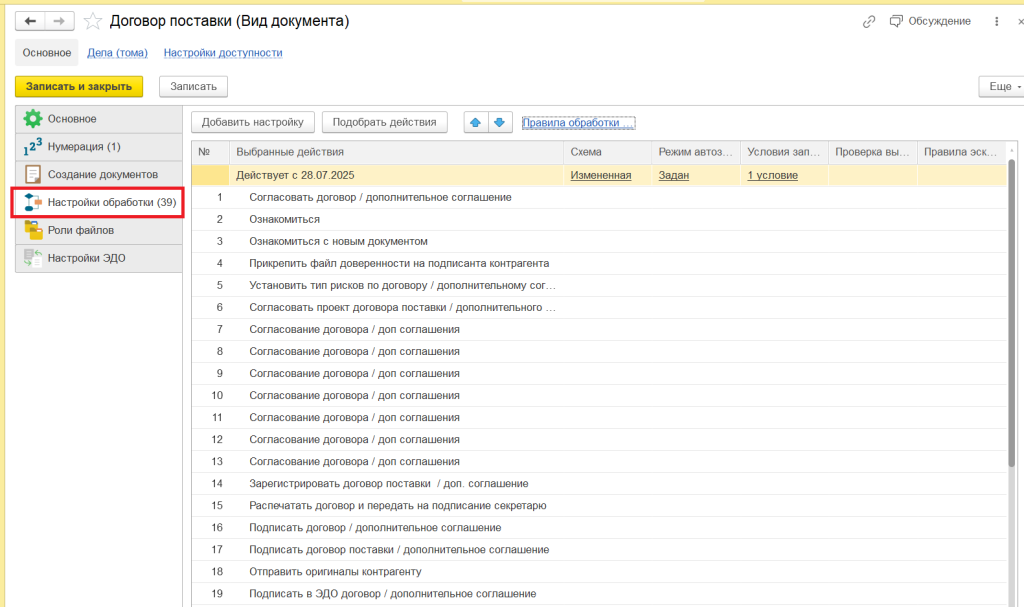The width and height of the screenshot is (1024, 607).
Task: Open Роли файлов sidebar section
Action: [81, 230]
